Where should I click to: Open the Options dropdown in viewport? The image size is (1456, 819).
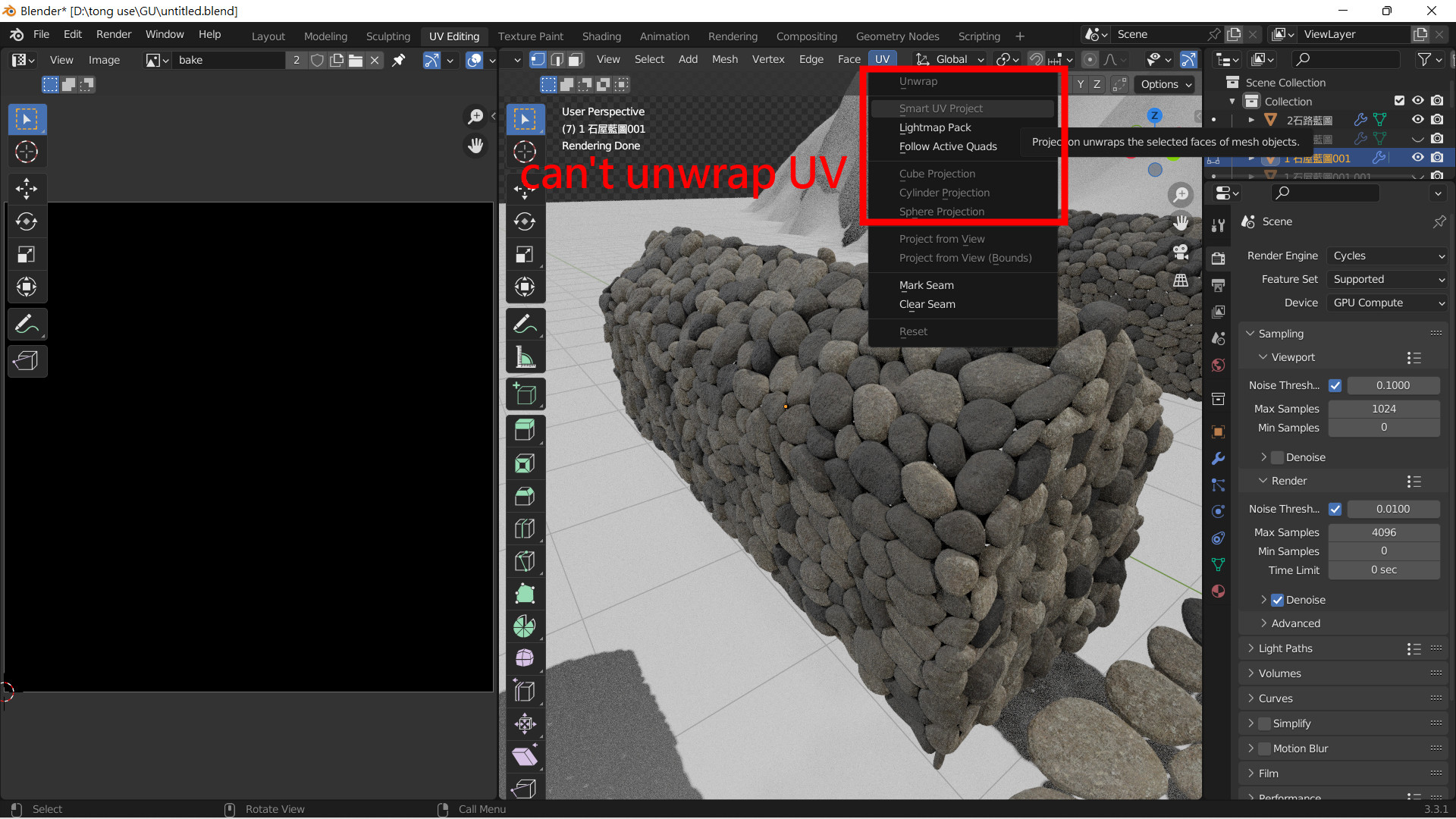(x=1166, y=84)
